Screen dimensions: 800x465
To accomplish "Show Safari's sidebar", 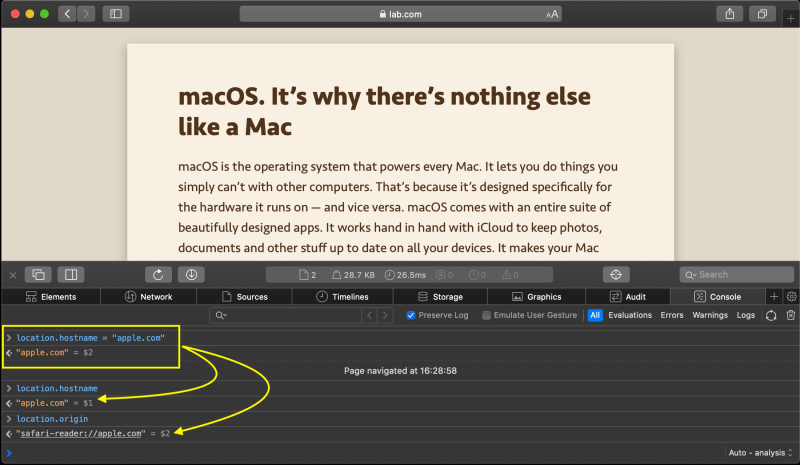I will pyautogui.click(x=116, y=14).
